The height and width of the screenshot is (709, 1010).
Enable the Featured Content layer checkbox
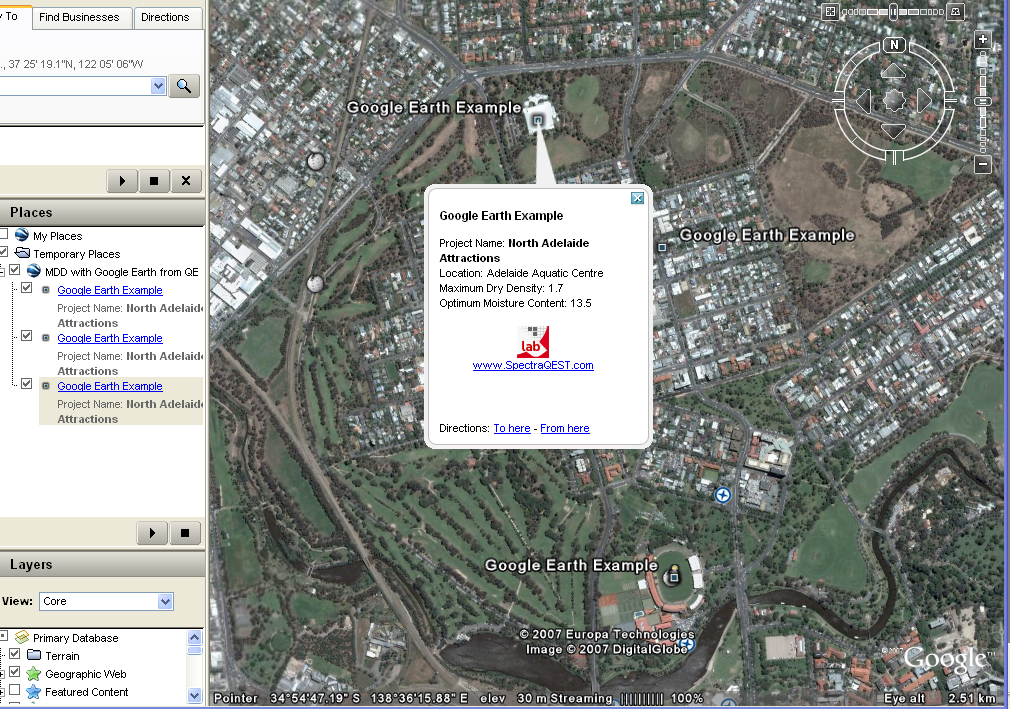click(15, 691)
